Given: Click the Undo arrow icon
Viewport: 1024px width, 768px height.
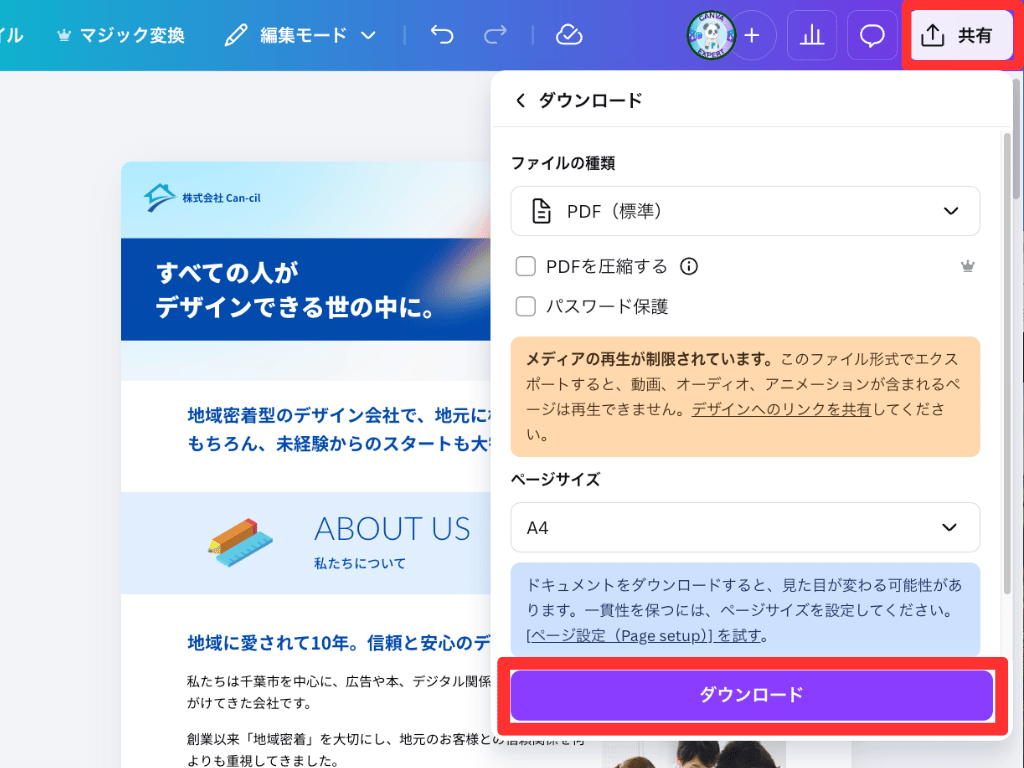Looking at the screenshot, I should (441, 34).
